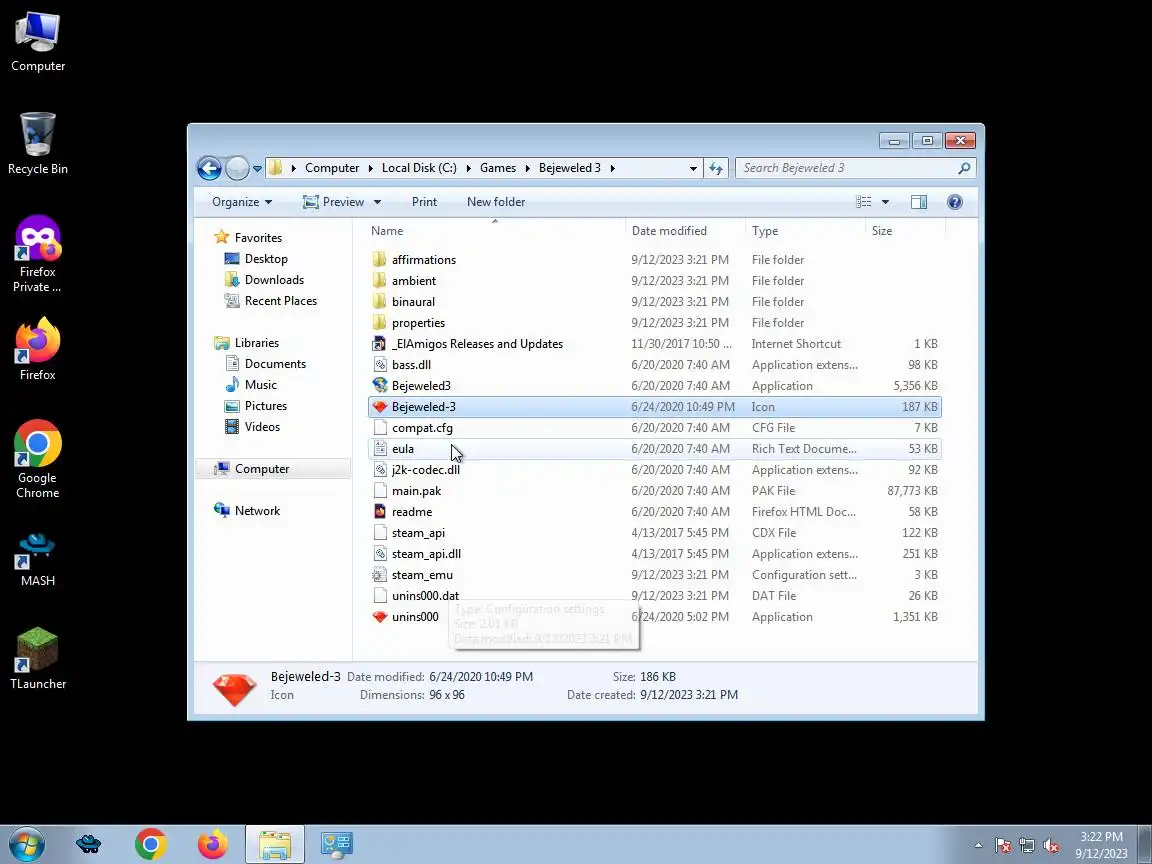Image resolution: width=1152 pixels, height=864 pixels.
Task: Select Firefox Private desktop shortcut
Action: (37, 254)
